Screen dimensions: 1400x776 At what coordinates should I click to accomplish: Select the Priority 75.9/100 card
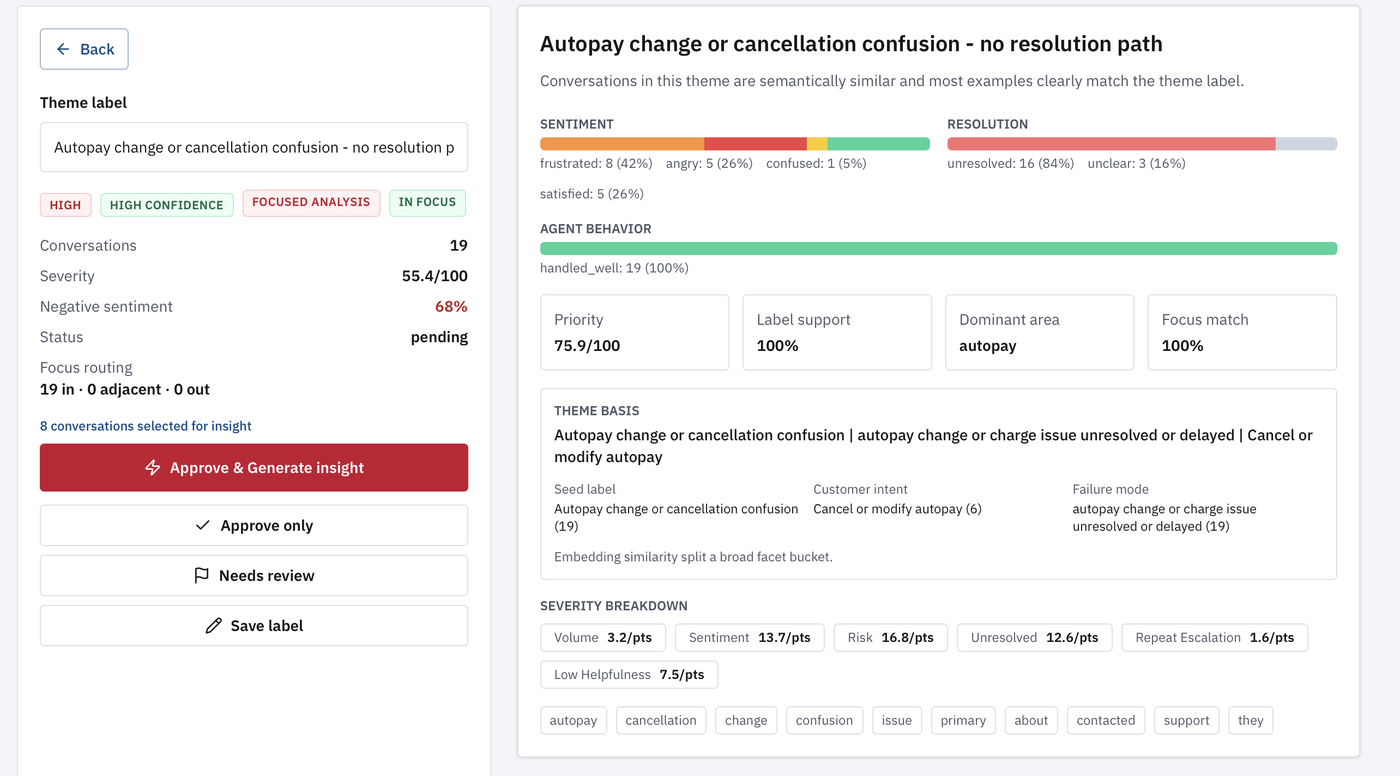(634, 332)
